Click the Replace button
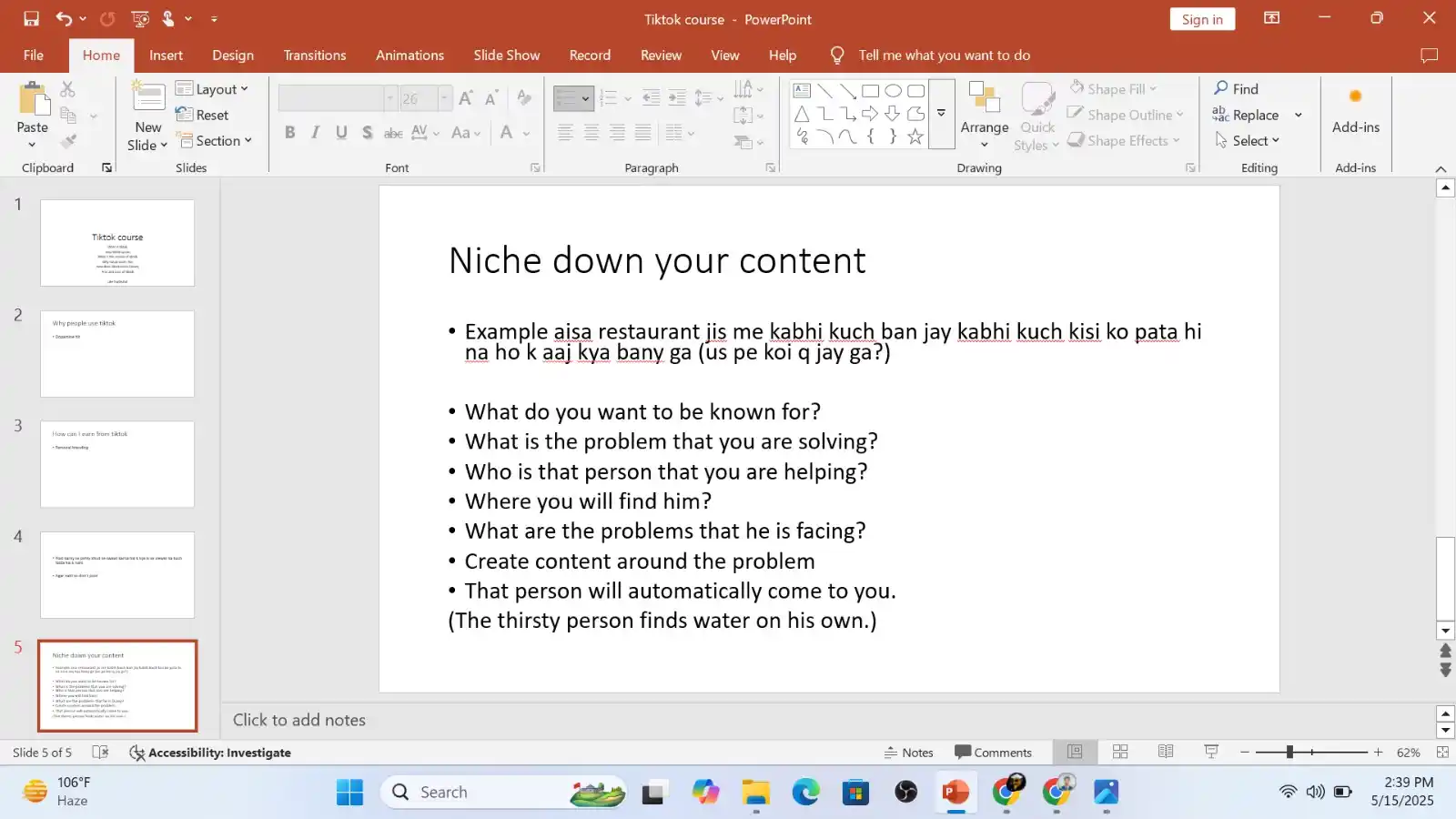This screenshot has height=819, width=1456. [x=1247, y=115]
